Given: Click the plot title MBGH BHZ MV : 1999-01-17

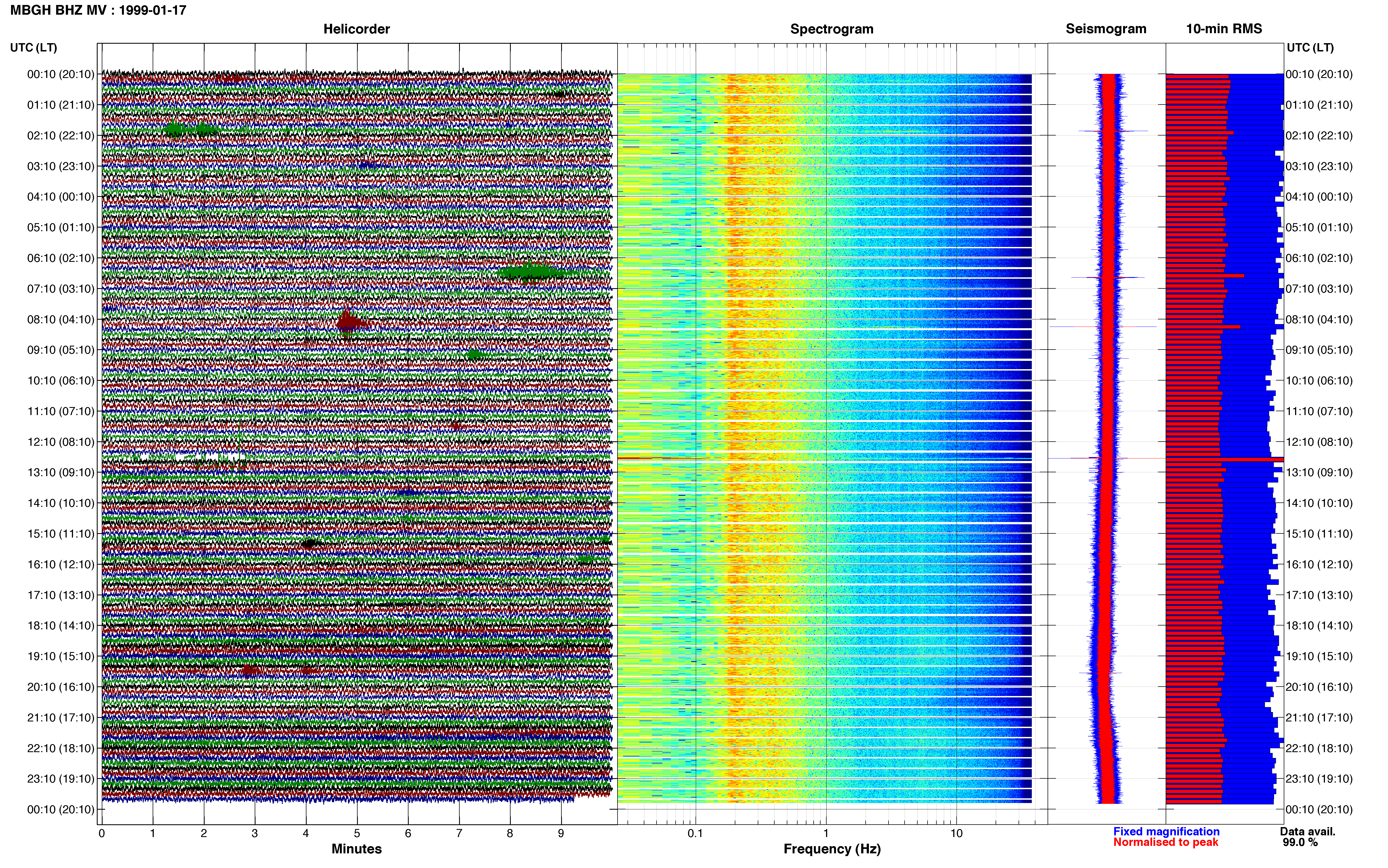Looking at the screenshot, I should [x=98, y=10].
